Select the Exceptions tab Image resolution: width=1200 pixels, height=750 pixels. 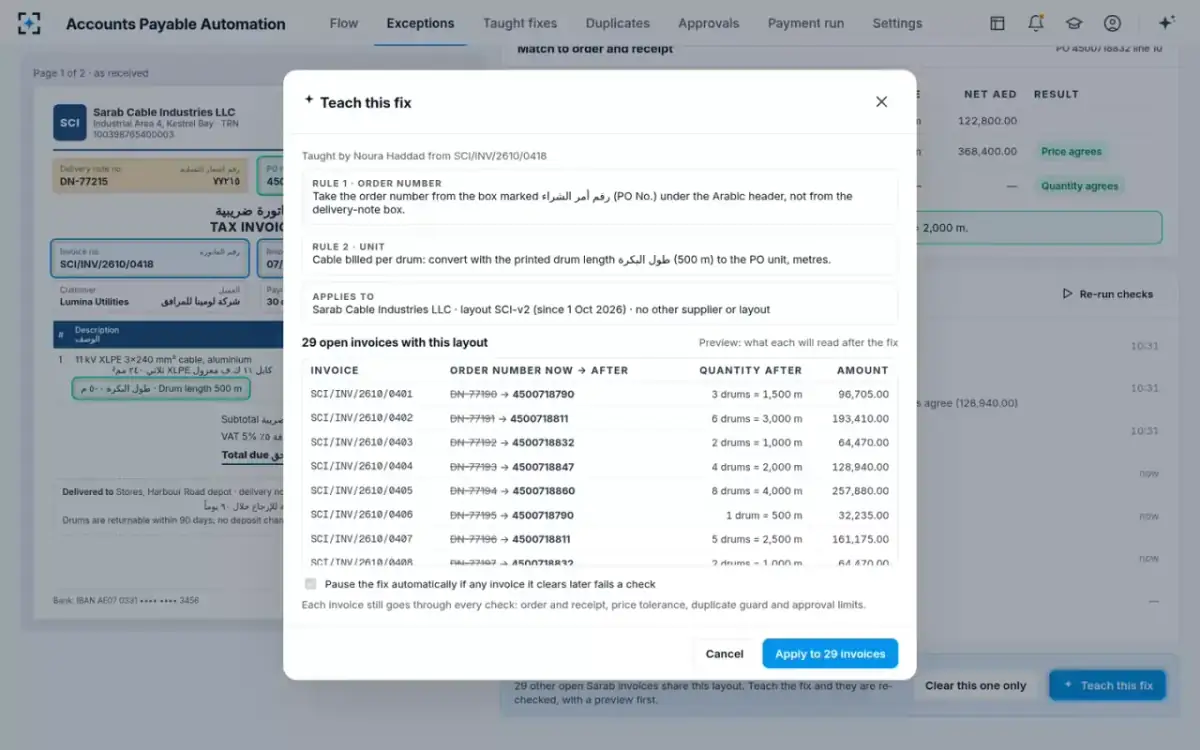click(x=420, y=23)
